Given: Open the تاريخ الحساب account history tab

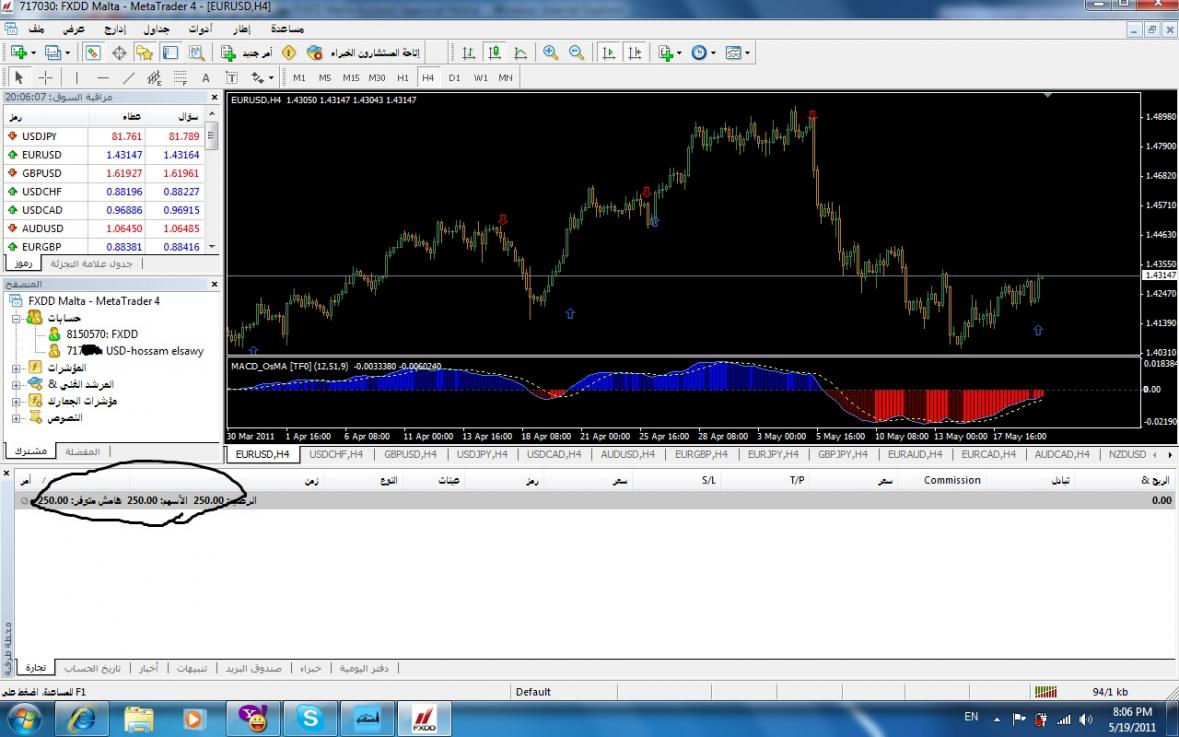Looking at the screenshot, I should (x=92, y=668).
